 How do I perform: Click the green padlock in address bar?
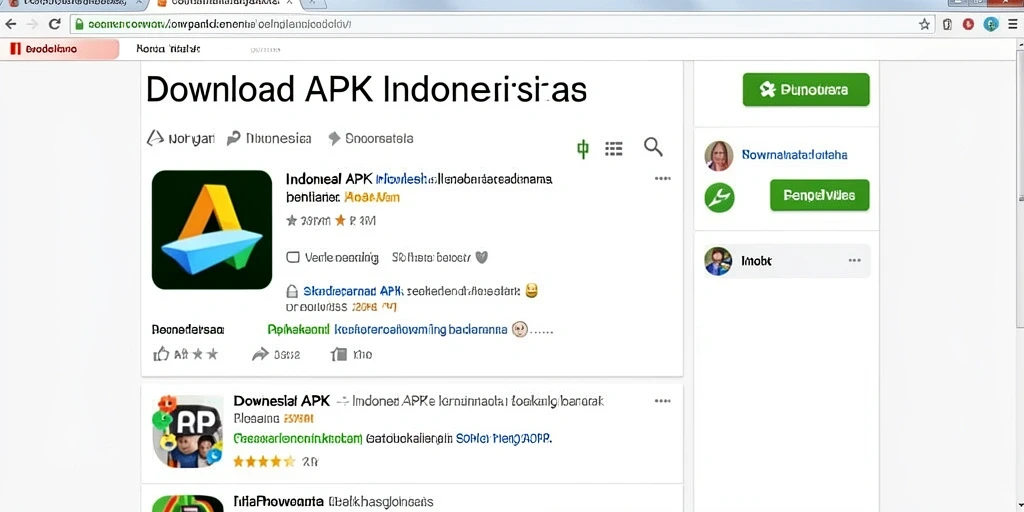click(79, 24)
